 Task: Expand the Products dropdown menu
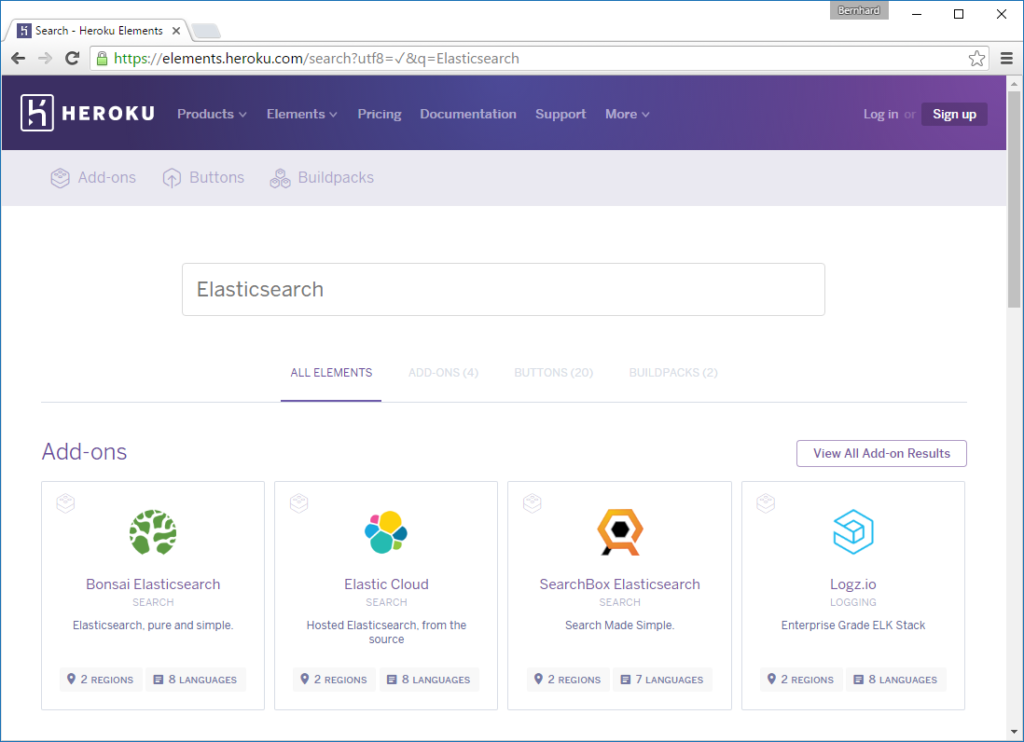(211, 114)
